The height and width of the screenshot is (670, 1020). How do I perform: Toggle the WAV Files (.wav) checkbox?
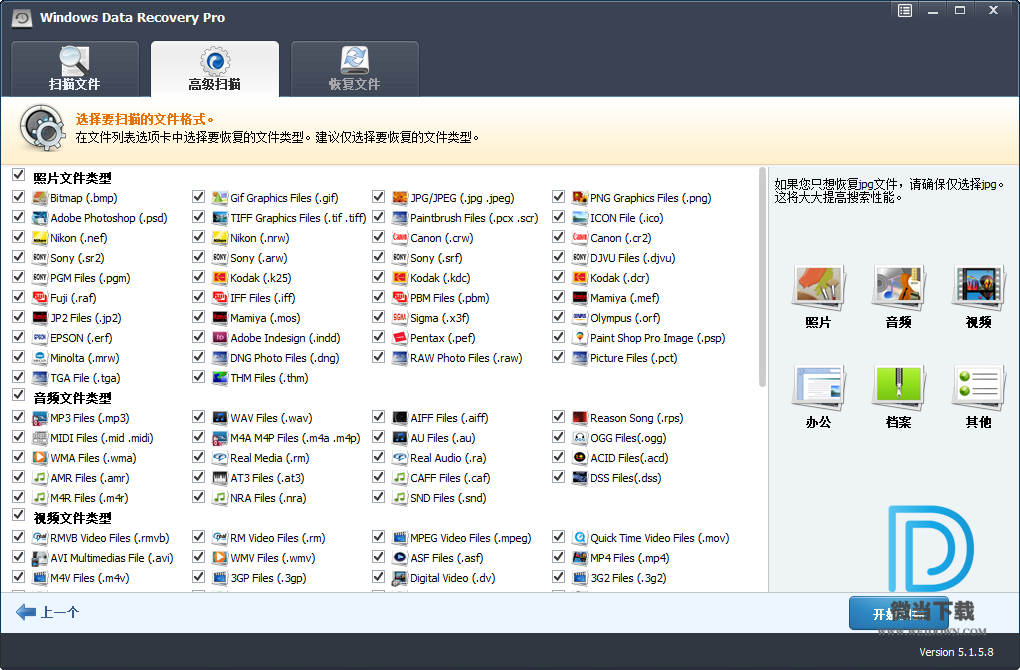[198, 416]
